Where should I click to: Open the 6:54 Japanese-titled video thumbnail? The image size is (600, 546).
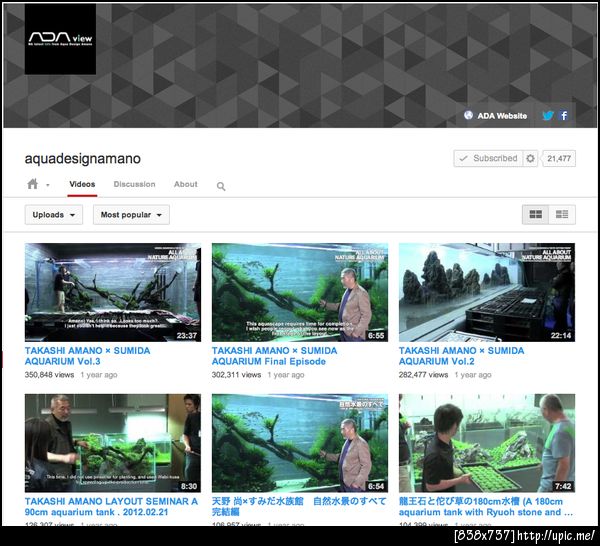(x=300, y=443)
